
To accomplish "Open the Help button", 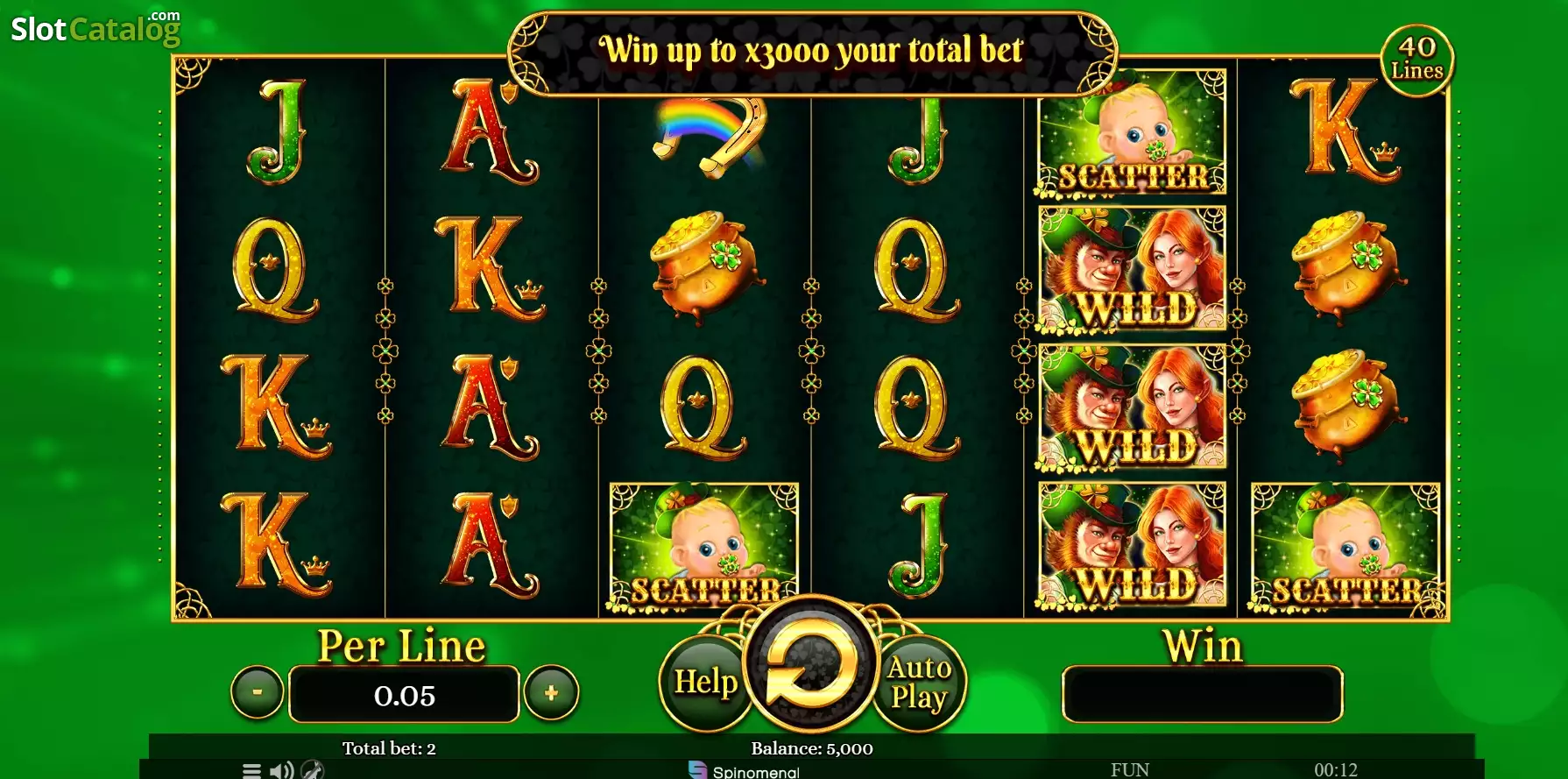I will click(704, 683).
